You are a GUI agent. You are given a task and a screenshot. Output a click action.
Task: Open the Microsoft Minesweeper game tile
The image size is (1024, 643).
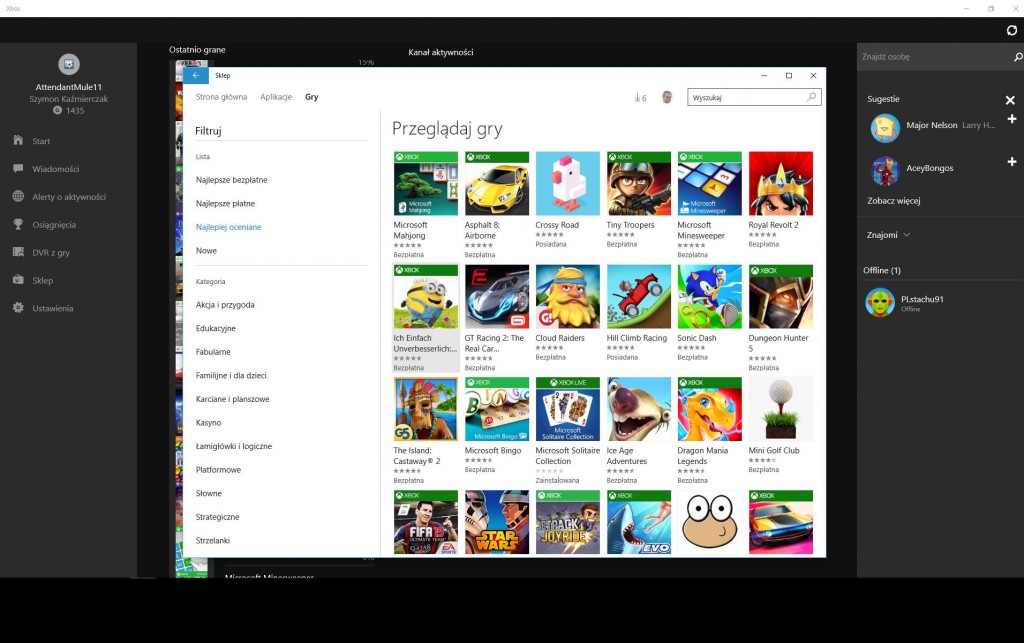click(x=709, y=183)
